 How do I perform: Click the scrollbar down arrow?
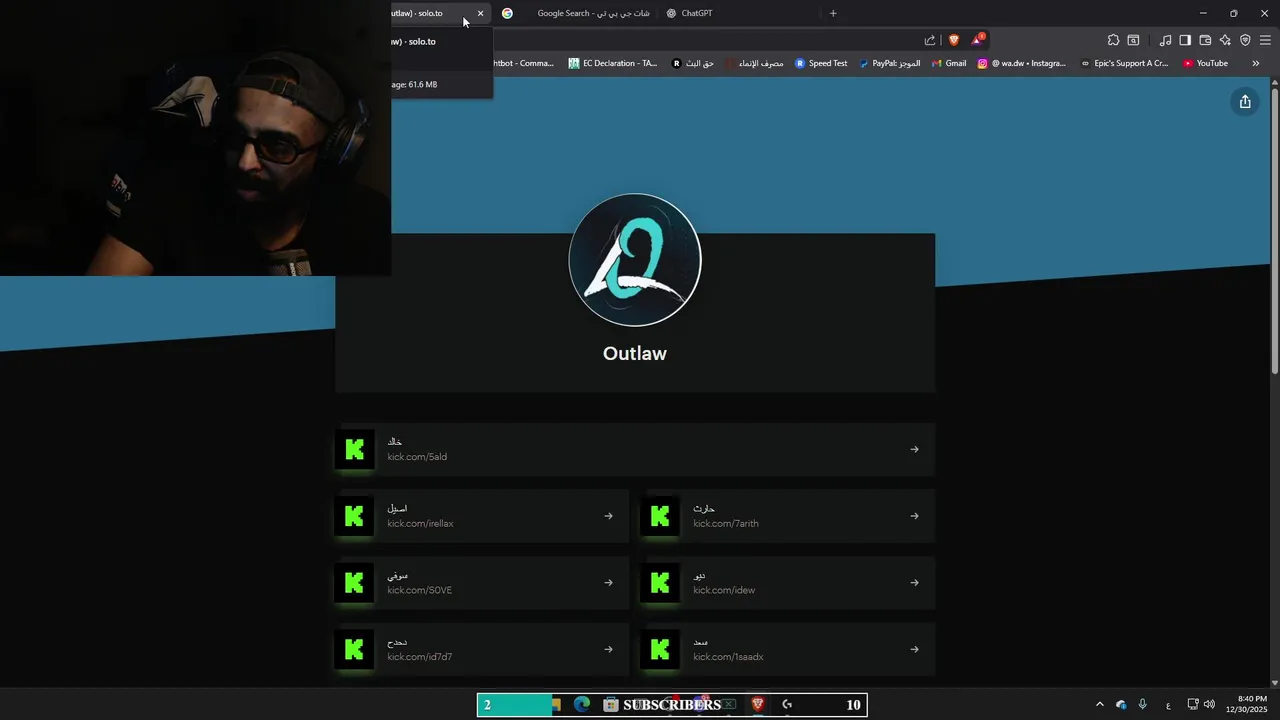[1274, 683]
